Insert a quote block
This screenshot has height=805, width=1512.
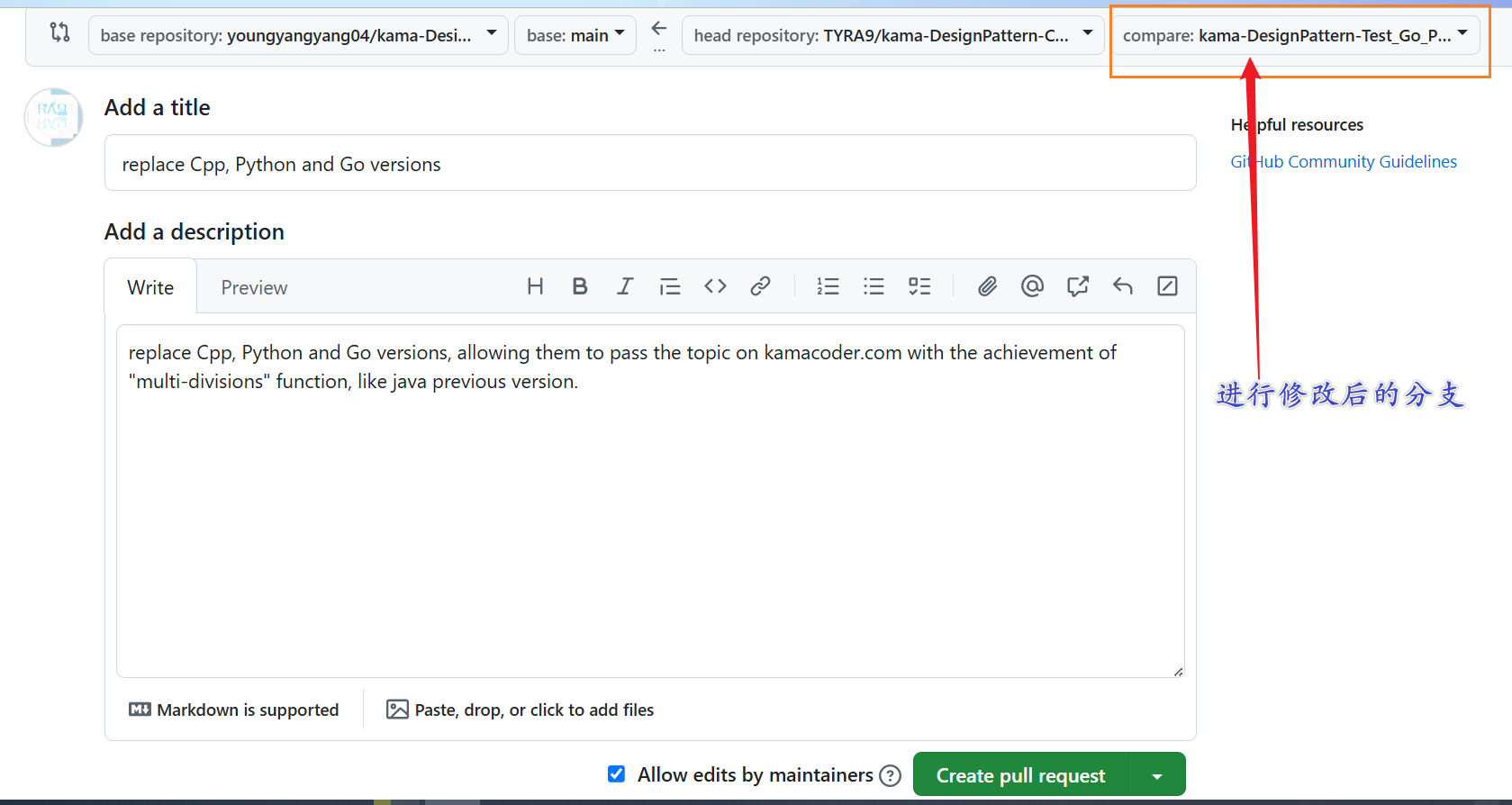point(670,286)
